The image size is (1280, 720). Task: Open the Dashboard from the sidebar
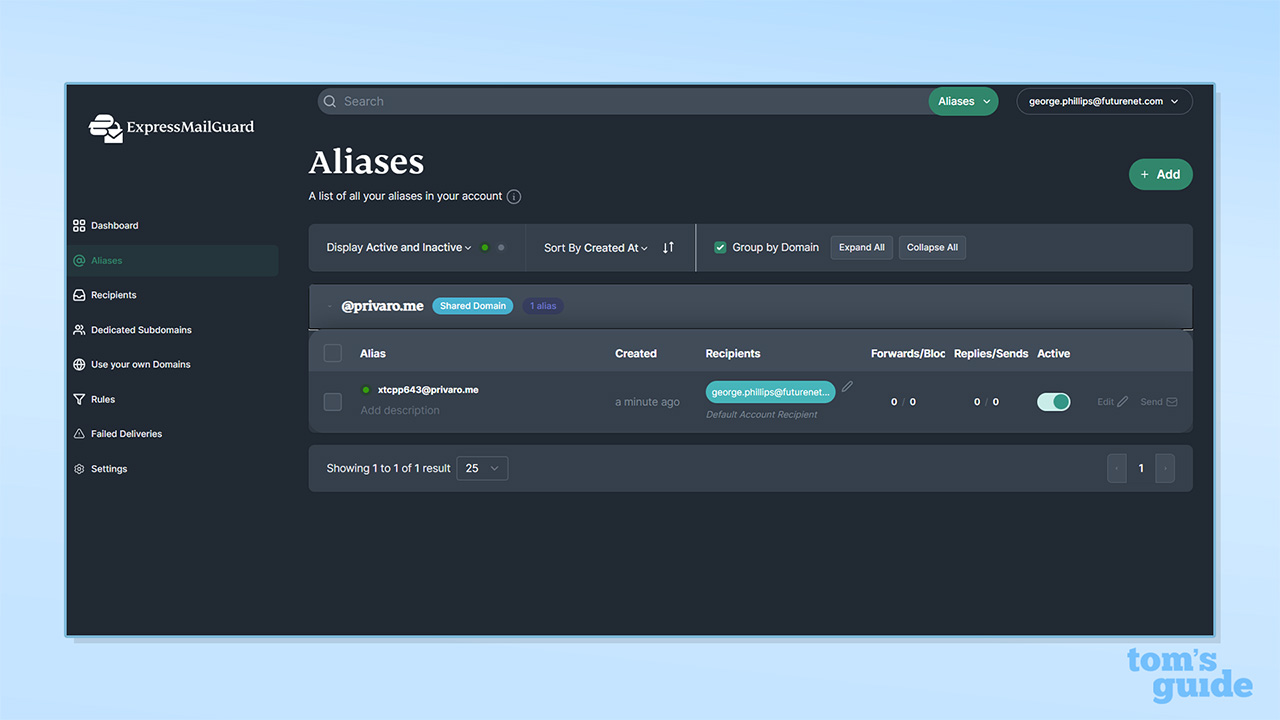(113, 225)
